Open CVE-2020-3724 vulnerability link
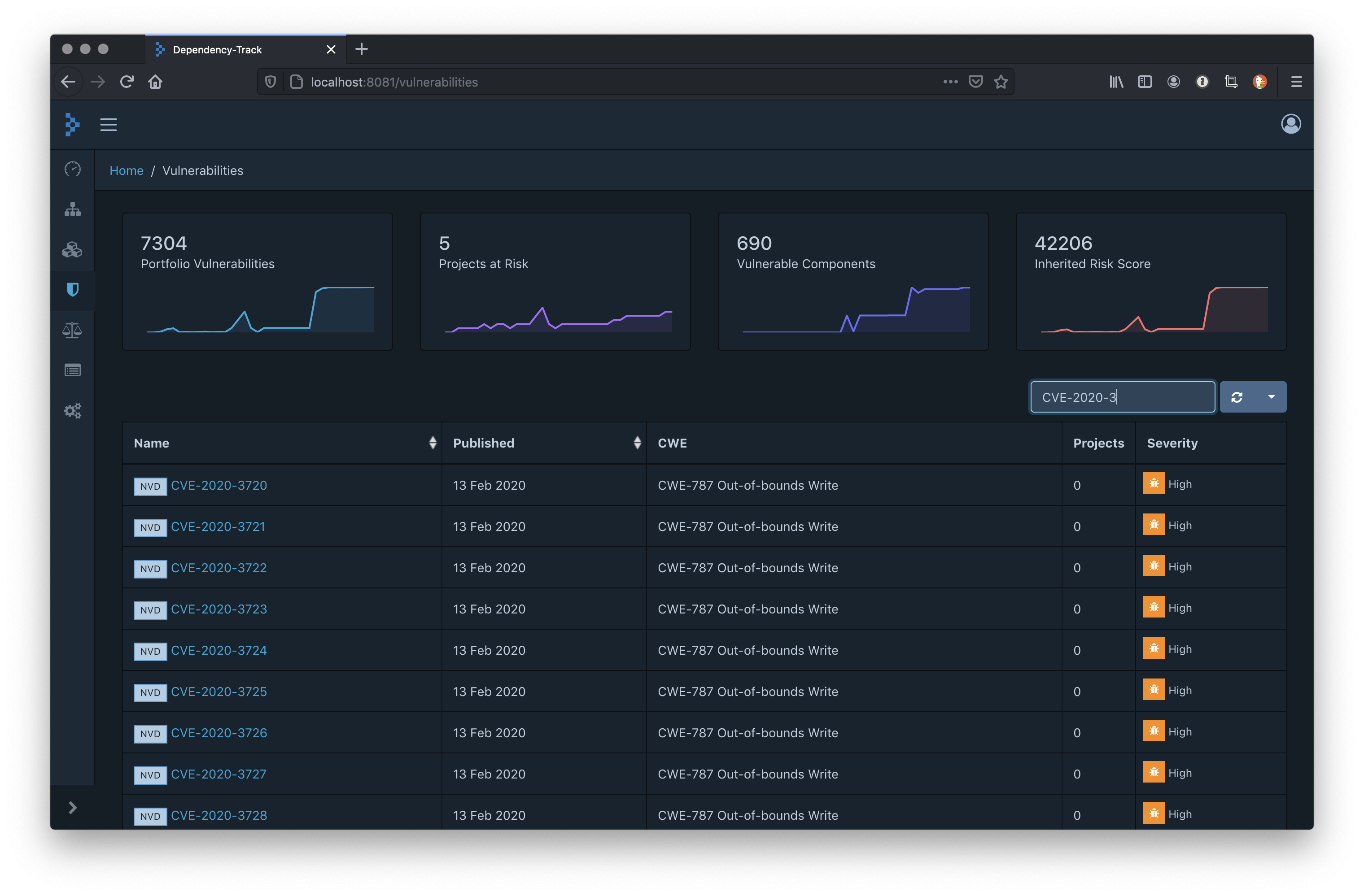 point(219,650)
